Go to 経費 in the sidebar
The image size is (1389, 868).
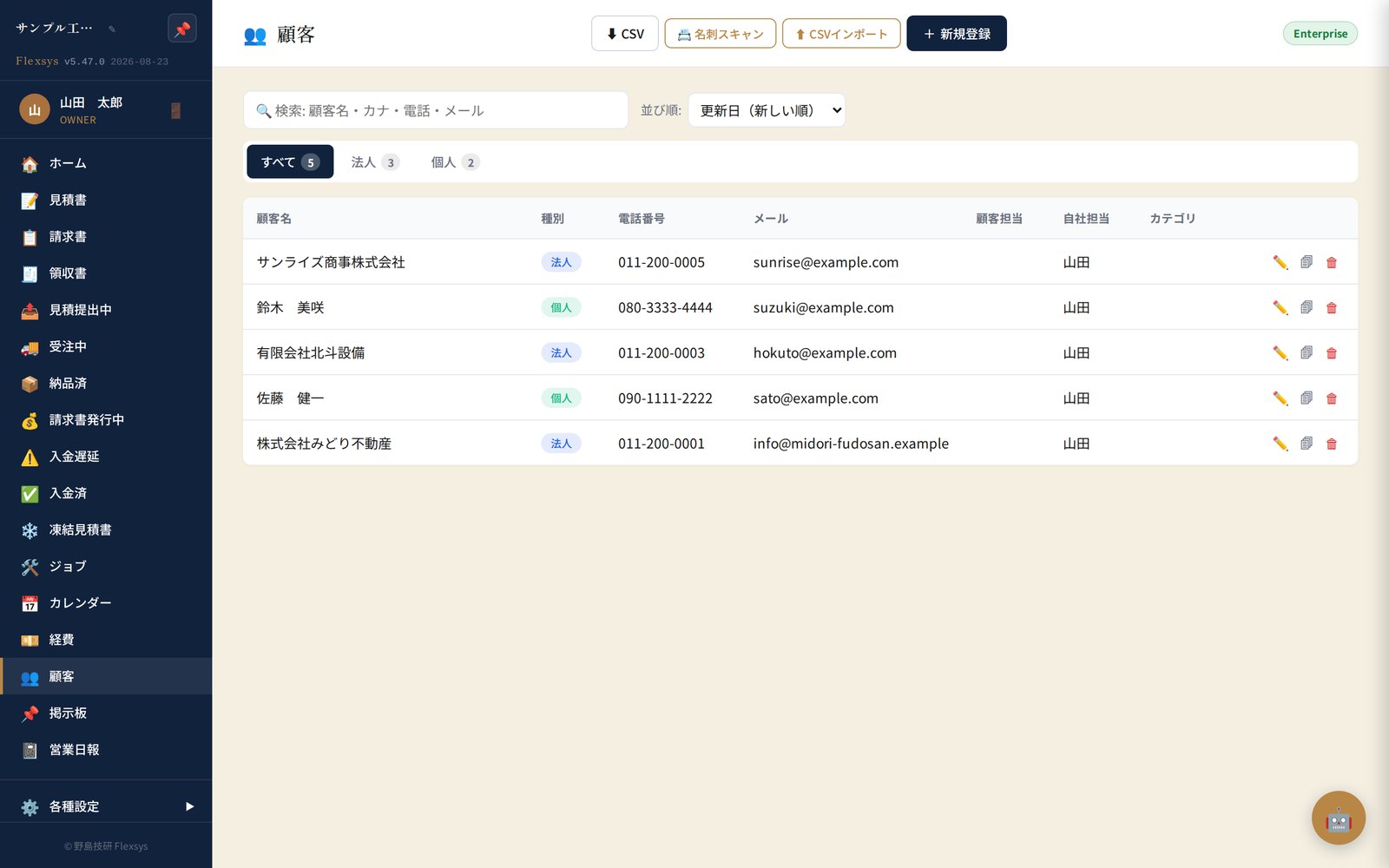pyautogui.click(x=106, y=640)
